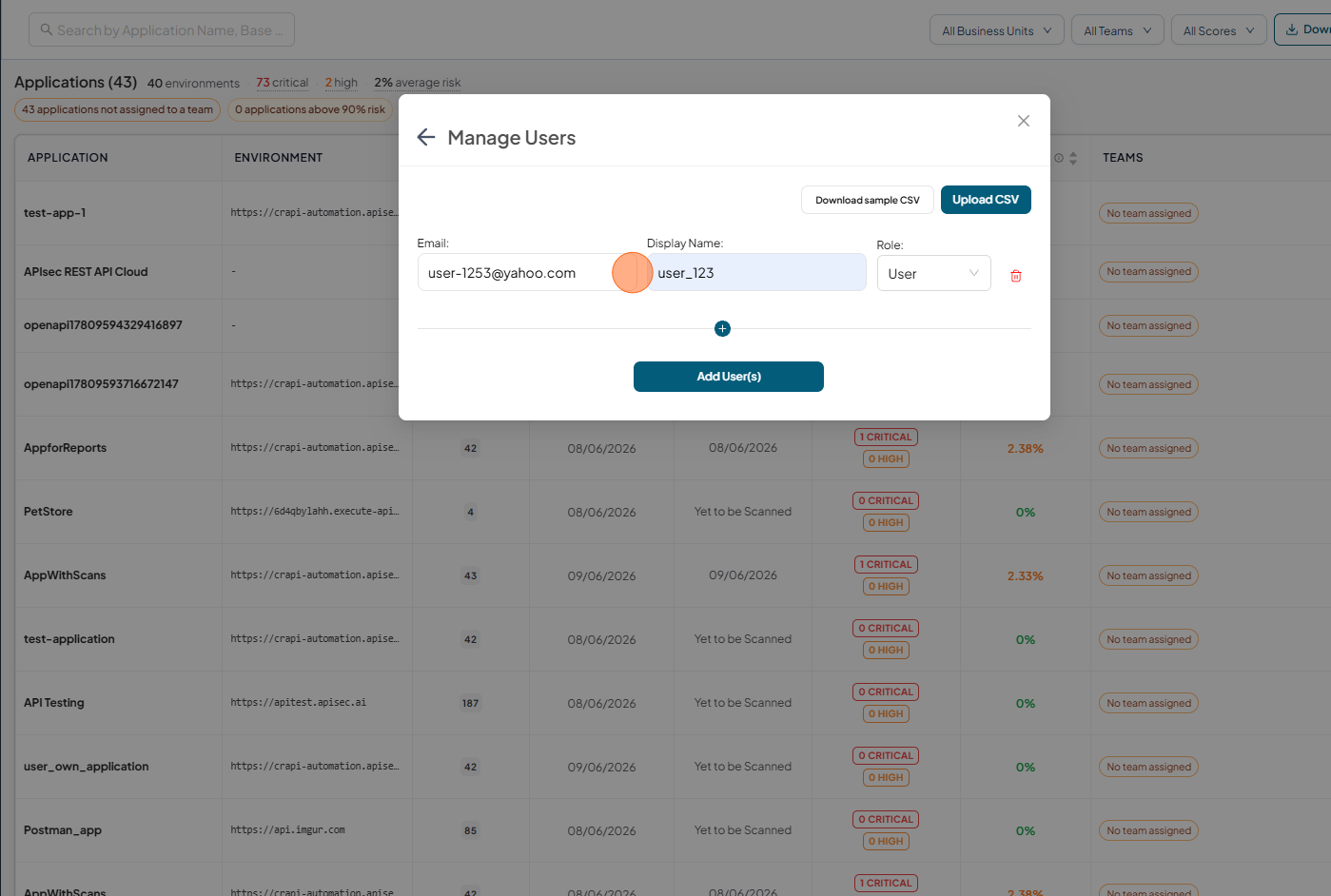Click the ENVIRONMENT column header
The image size is (1331, 896).
279,158
